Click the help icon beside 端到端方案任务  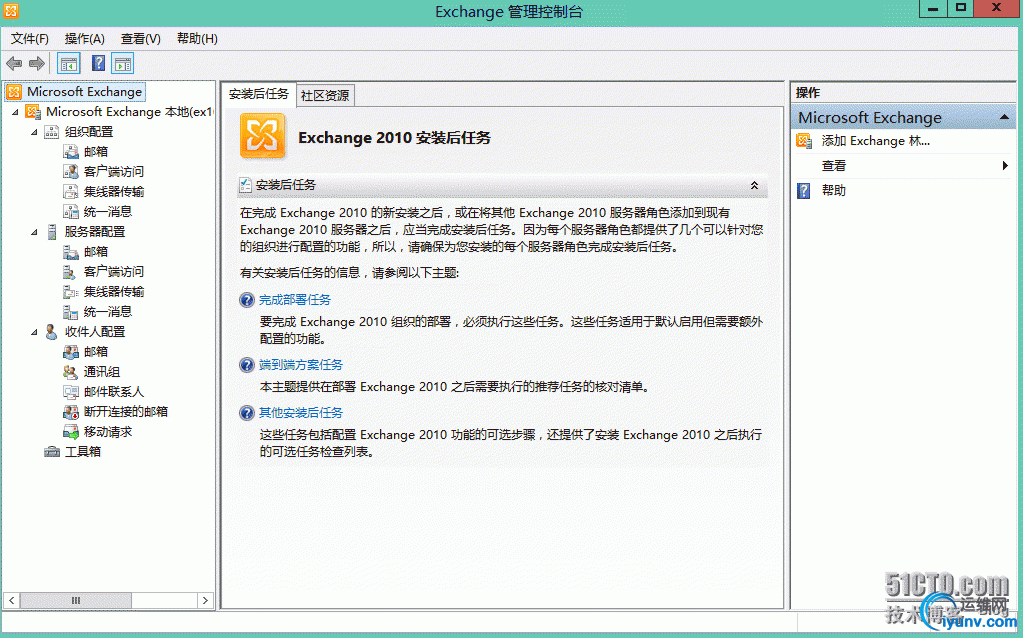coord(247,365)
